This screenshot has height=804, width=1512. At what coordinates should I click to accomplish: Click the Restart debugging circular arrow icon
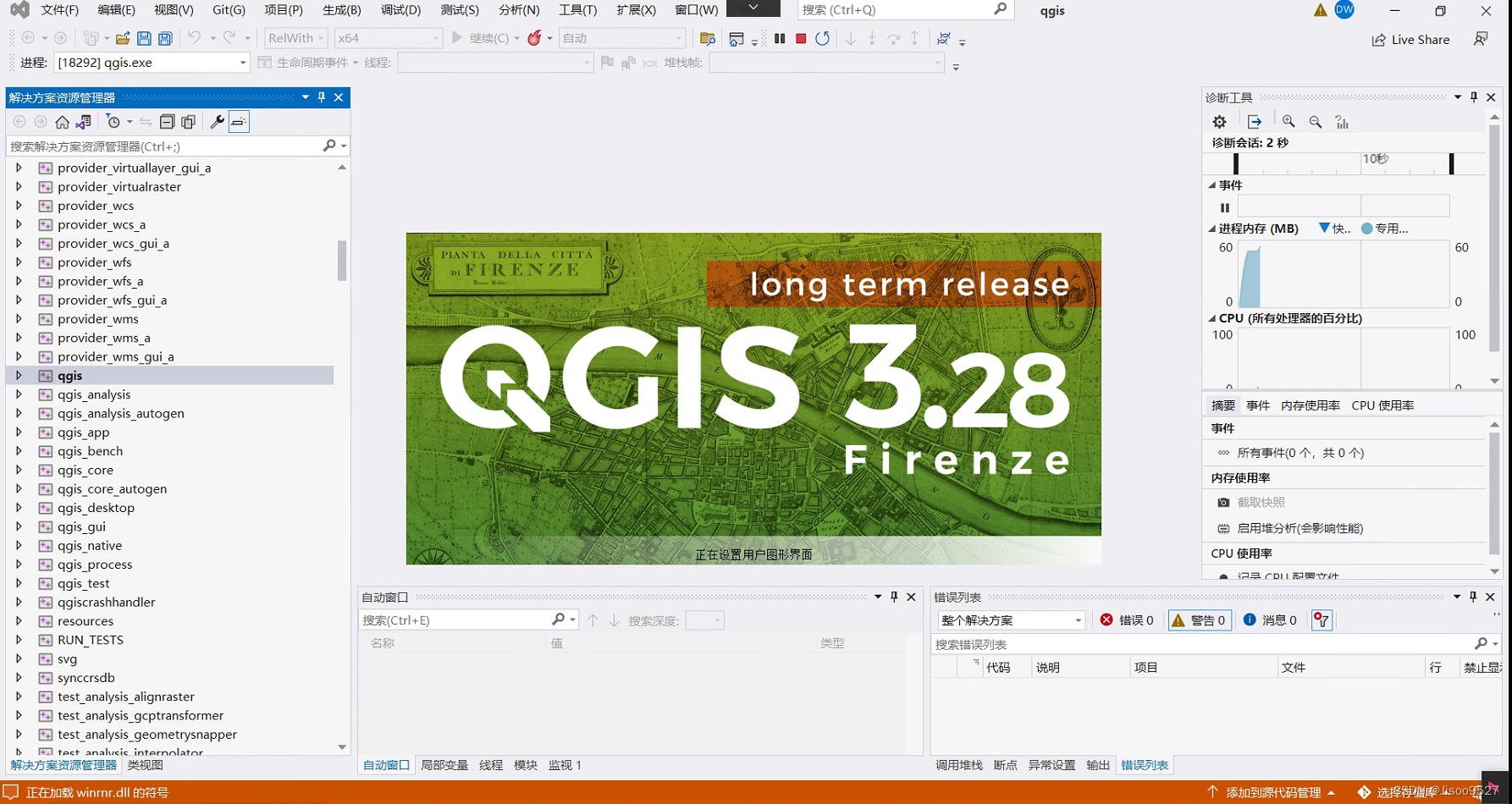point(821,38)
